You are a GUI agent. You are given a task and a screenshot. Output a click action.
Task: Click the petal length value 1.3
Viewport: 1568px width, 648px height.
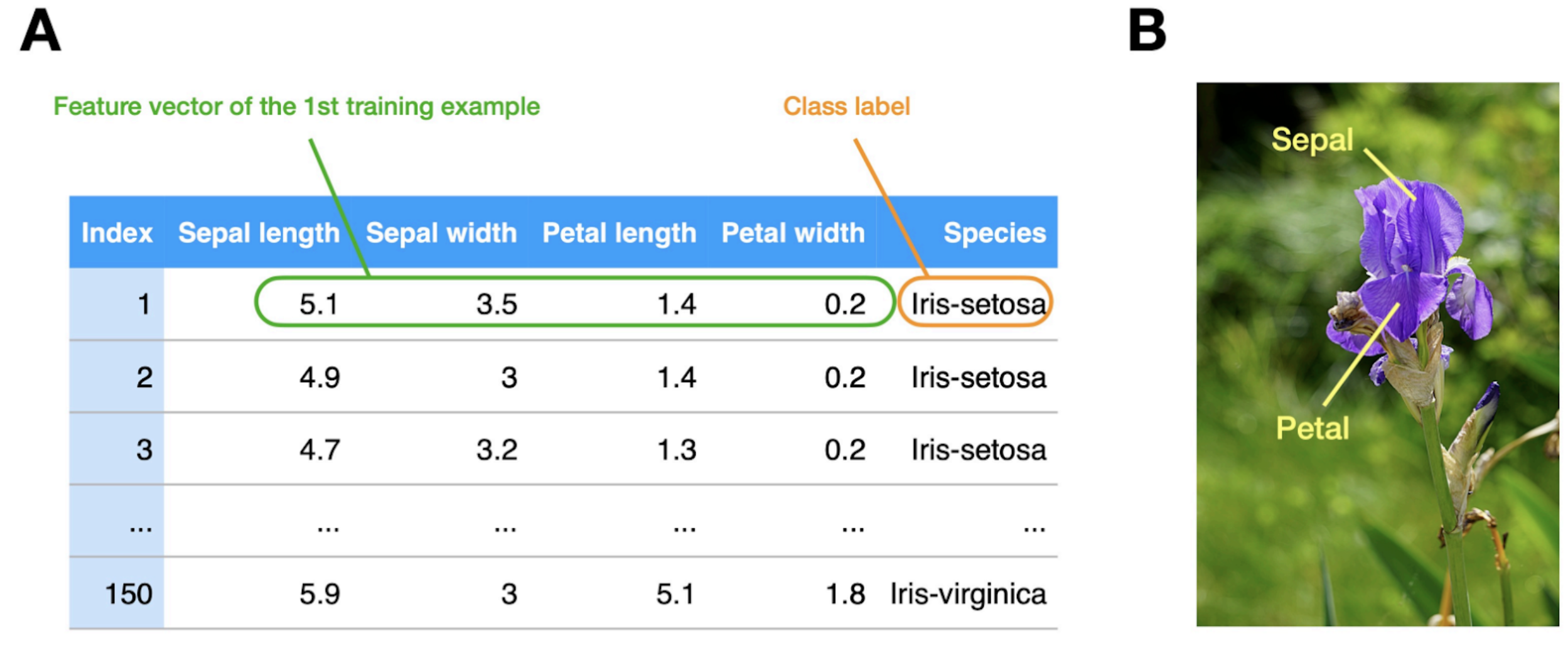click(x=676, y=450)
